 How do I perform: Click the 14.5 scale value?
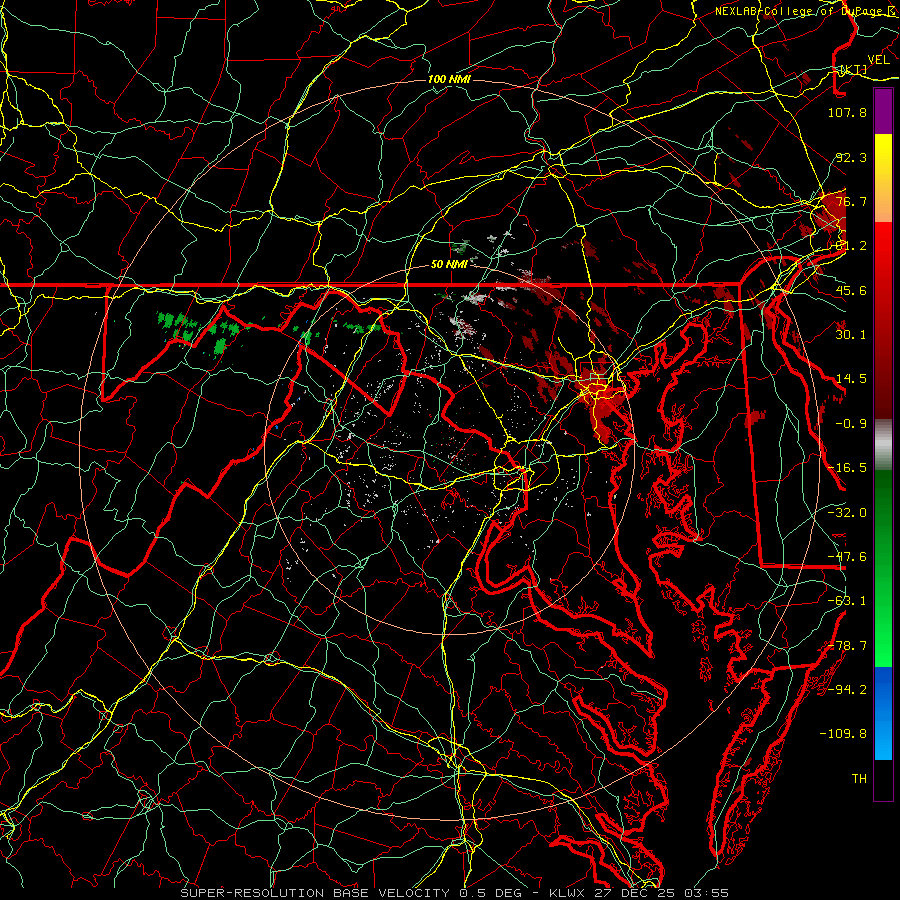coord(851,379)
